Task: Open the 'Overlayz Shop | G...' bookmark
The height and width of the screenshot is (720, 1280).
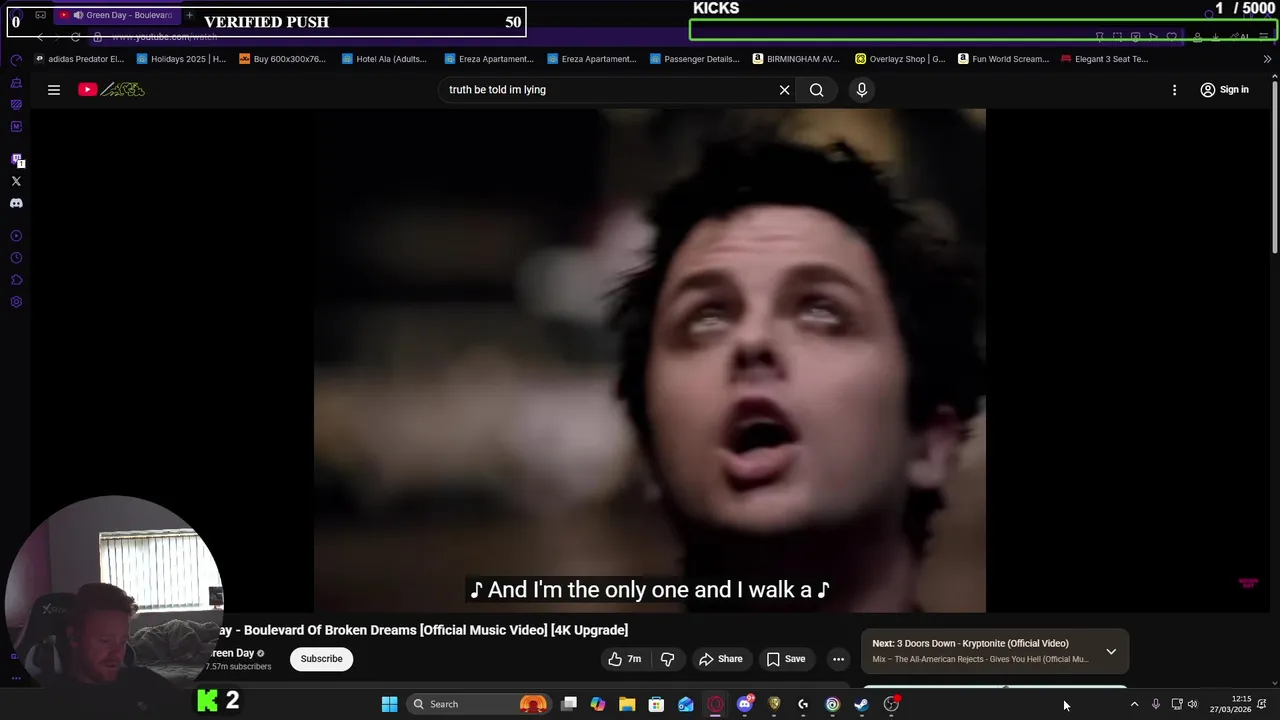Action: (x=900, y=59)
